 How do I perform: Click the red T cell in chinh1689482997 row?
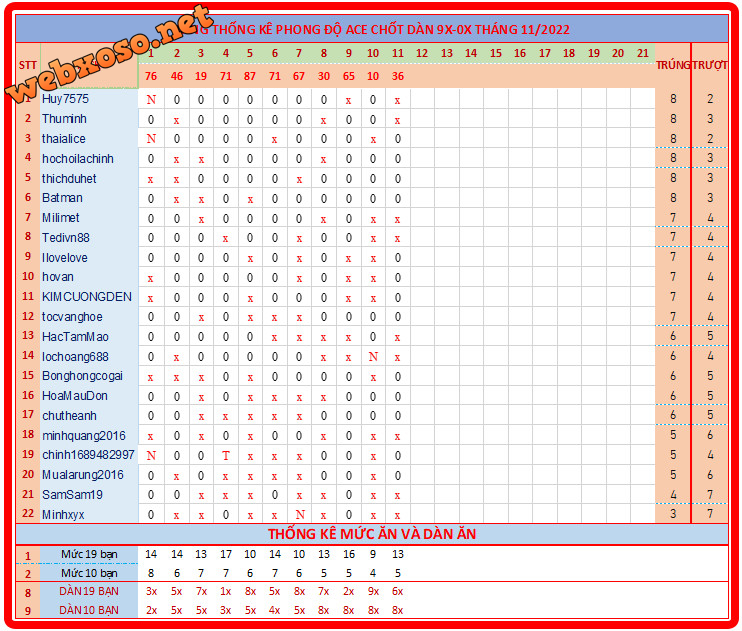coord(226,455)
